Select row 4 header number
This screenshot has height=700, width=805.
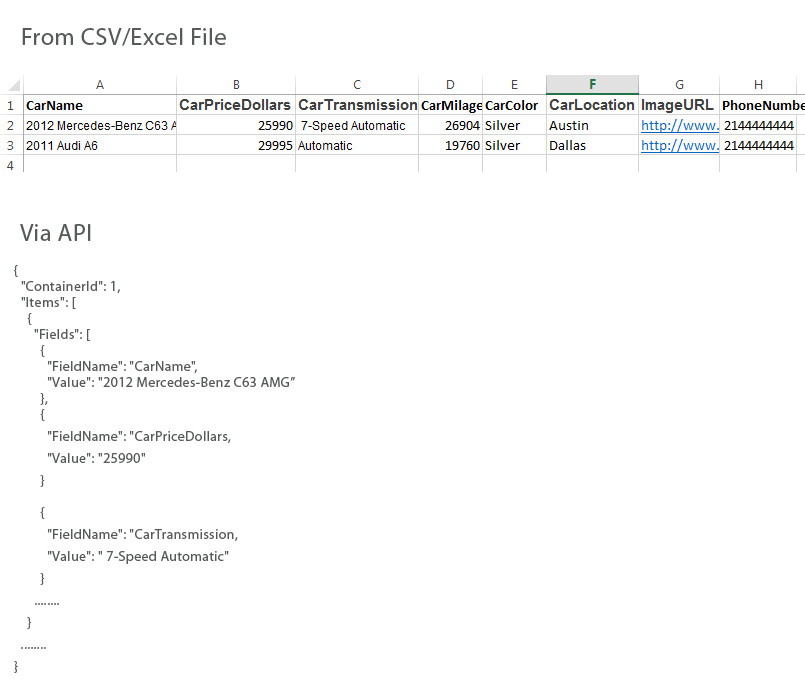coord(11,165)
